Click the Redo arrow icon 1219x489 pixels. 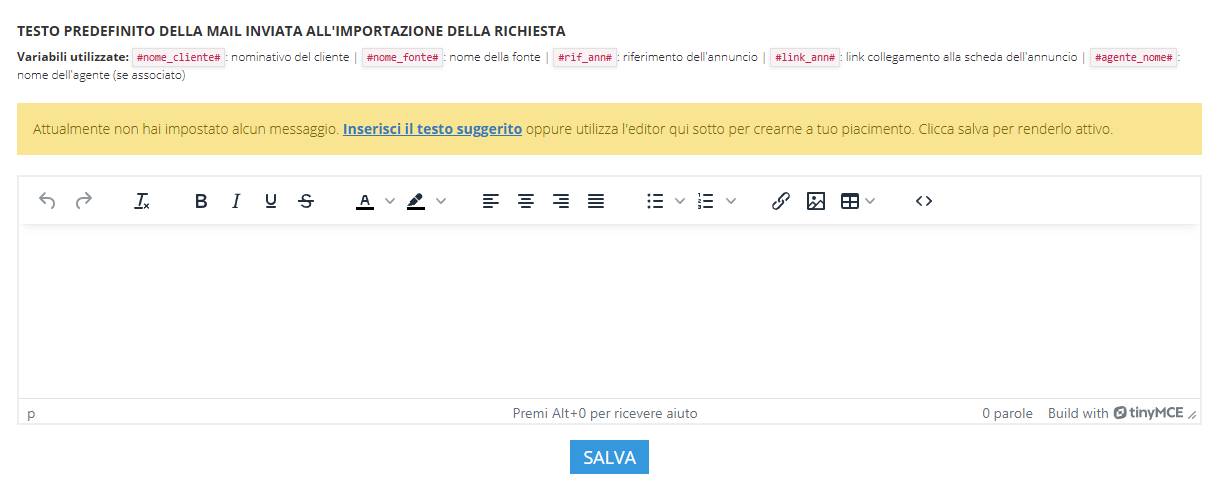[x=84, y=201]
